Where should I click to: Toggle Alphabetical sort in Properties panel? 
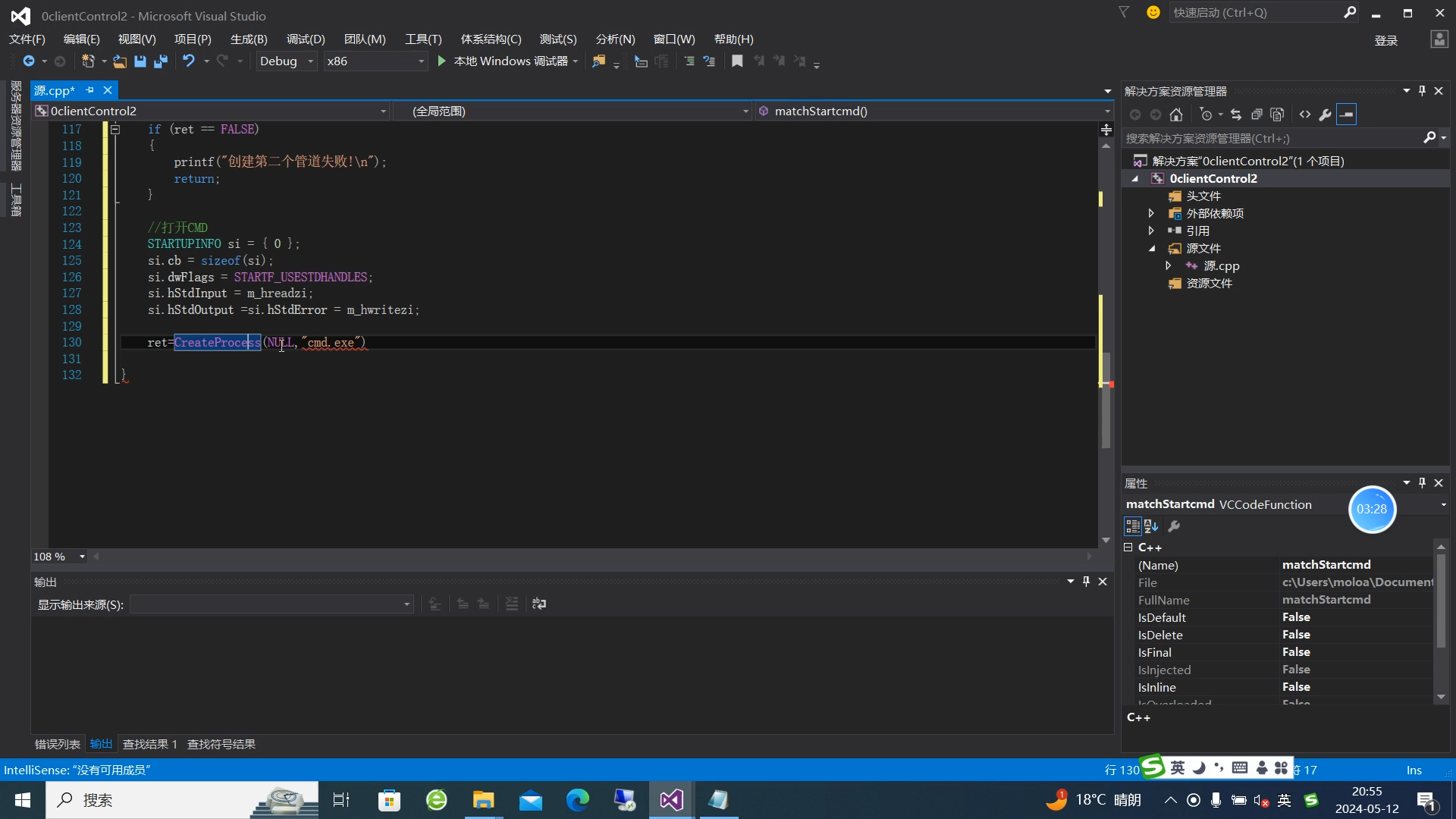point(1151,526)
